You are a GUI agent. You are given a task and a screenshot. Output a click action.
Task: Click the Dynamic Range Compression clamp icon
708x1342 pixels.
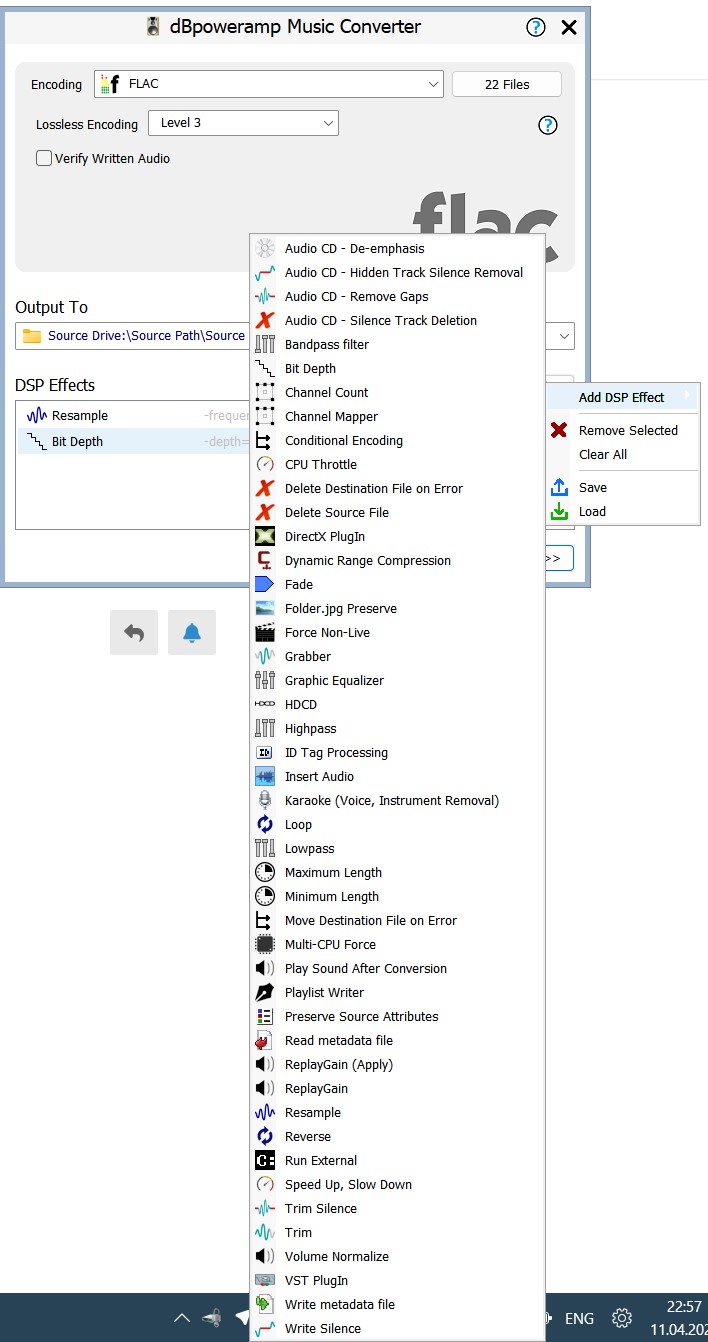[265, 560]
